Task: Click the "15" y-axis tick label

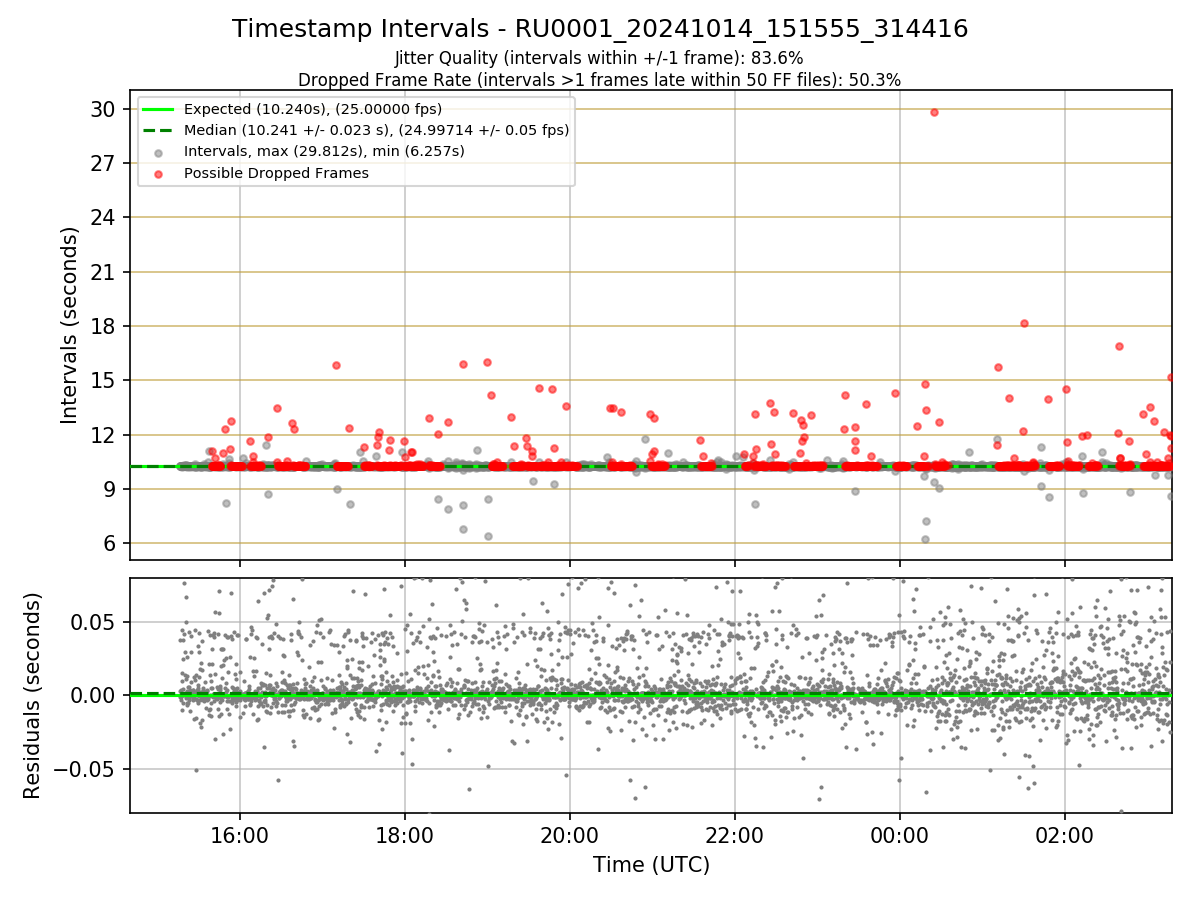Action: [105, 380]
